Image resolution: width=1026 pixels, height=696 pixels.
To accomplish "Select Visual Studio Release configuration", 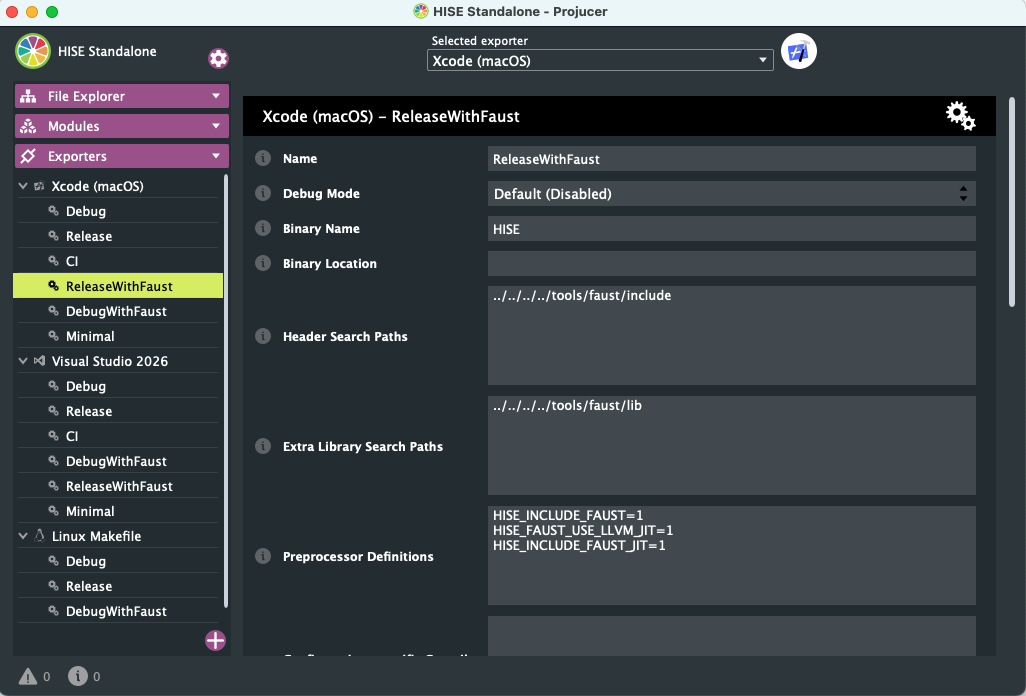I will (x=118, y=411).
